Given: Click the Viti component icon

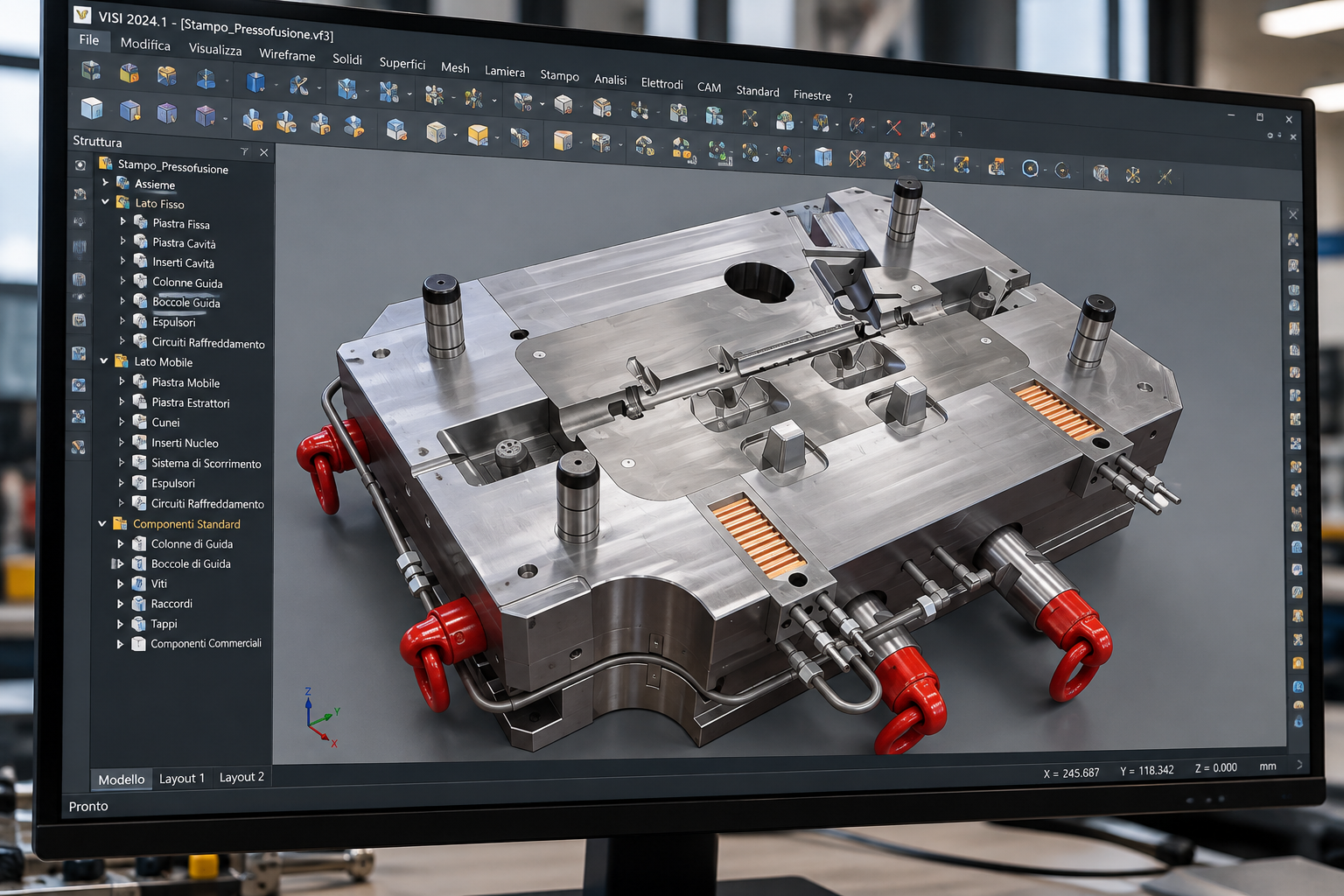Looking at the screenshot, I should click(x=138, y=583).
